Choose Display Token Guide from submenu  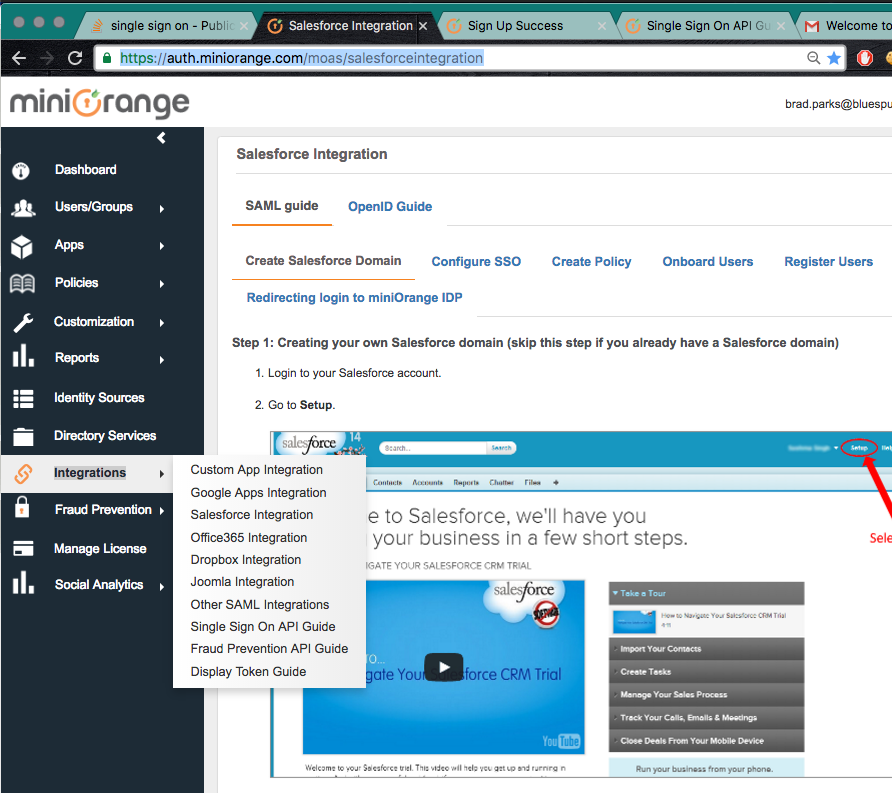click(248, 672)
